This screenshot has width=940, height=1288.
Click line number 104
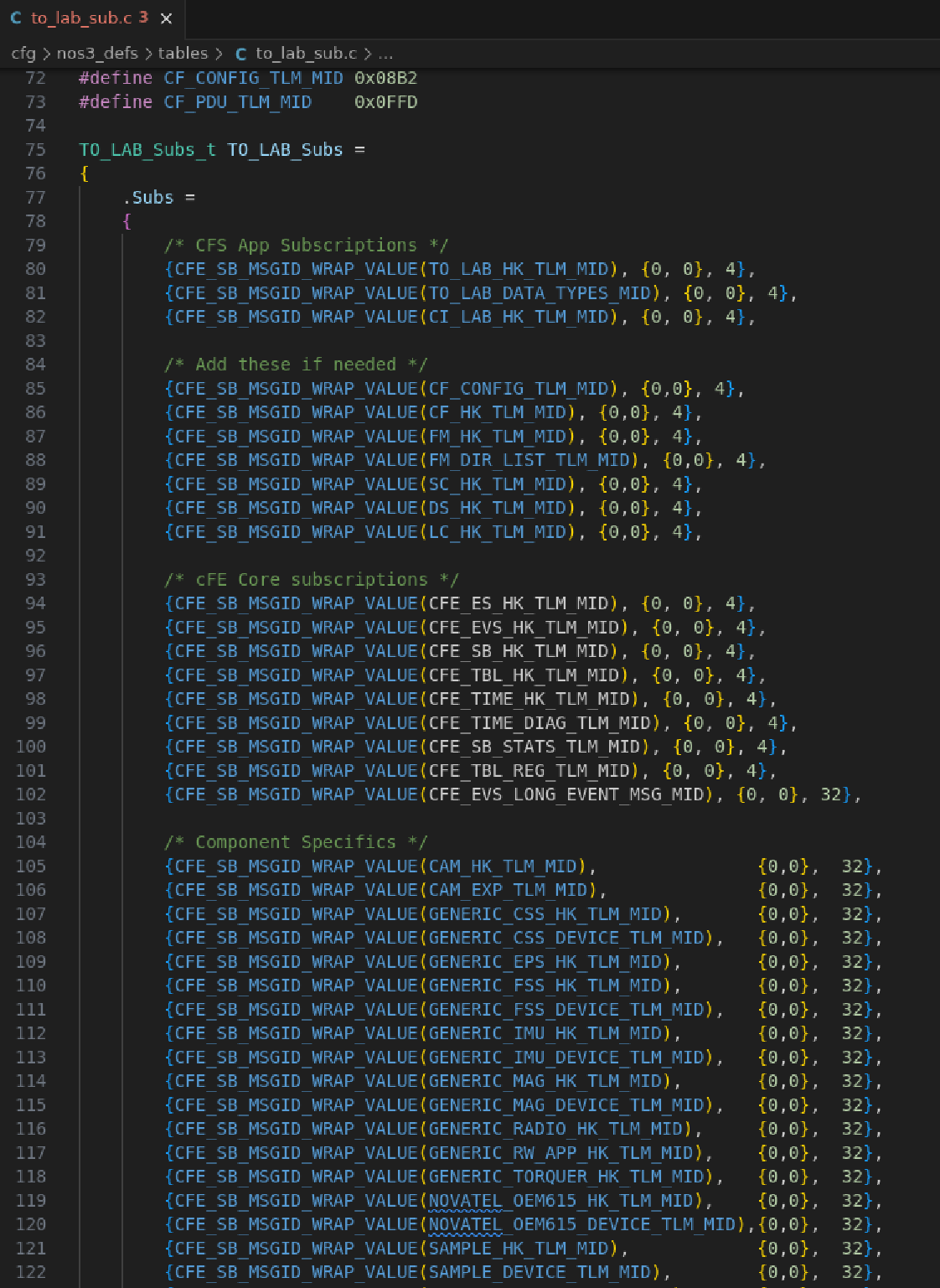(31, 842)
